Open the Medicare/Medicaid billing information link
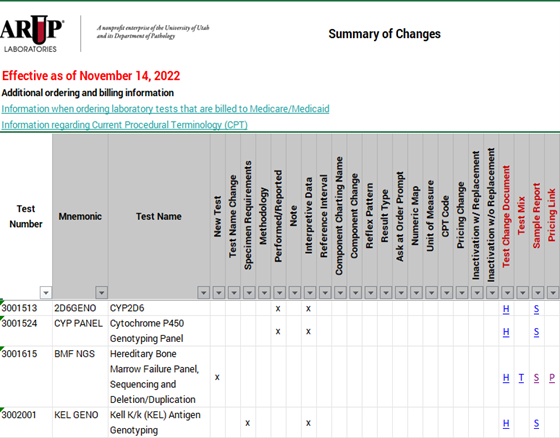Image resolution: width=560 pixels, height=438 pixels. pos(165,109)
